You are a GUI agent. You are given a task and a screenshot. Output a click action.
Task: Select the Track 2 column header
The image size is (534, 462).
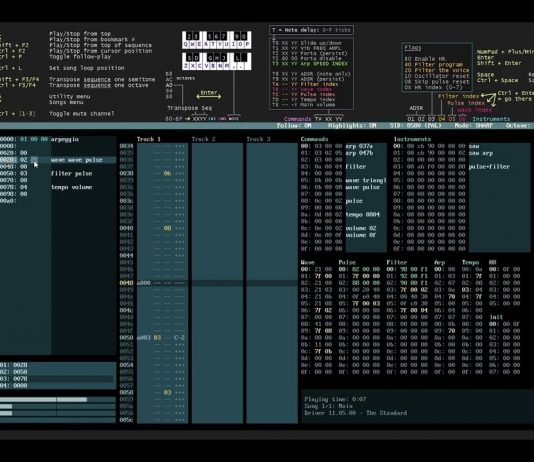click(203, 139)
